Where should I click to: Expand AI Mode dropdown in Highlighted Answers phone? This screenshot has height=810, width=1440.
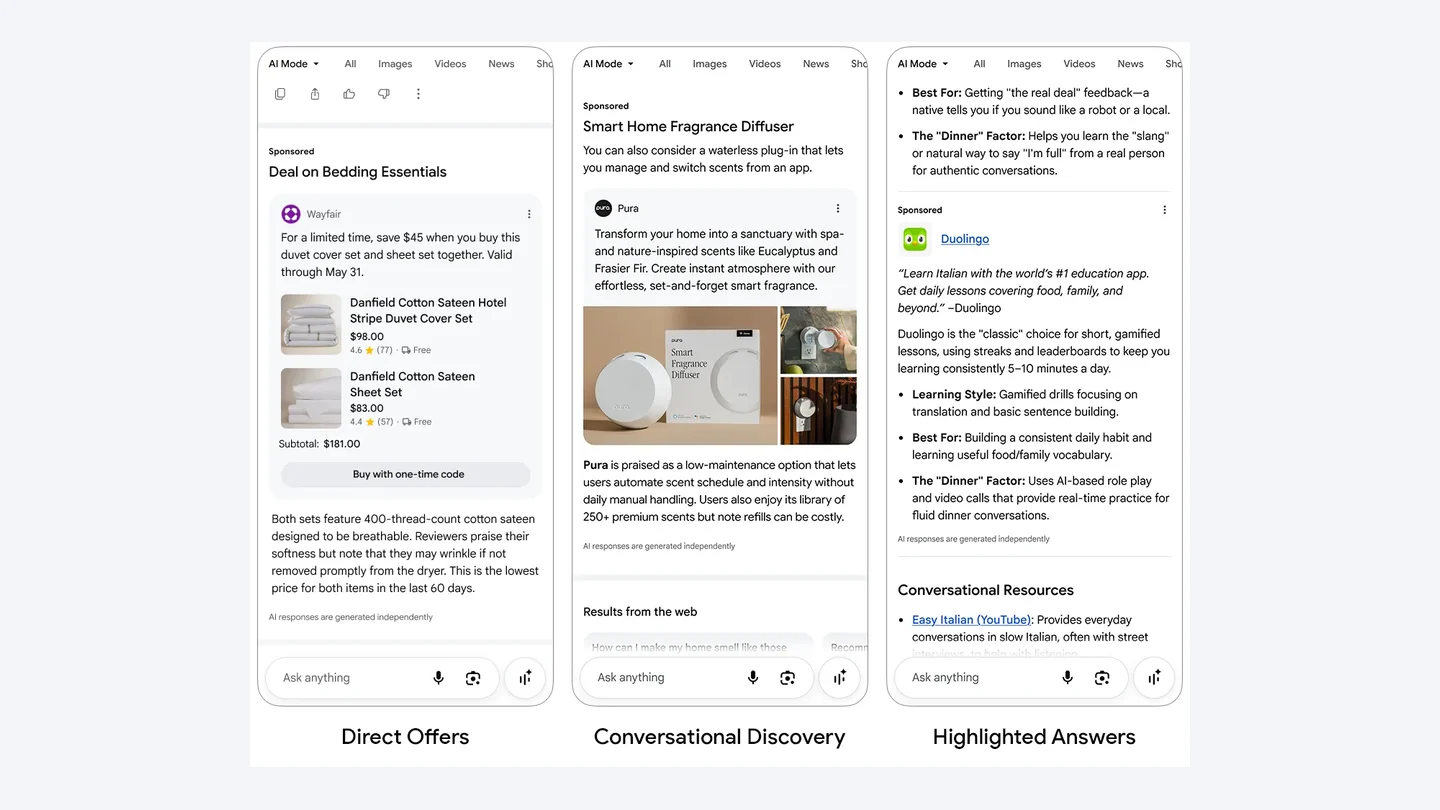click(x=923, y=64)
